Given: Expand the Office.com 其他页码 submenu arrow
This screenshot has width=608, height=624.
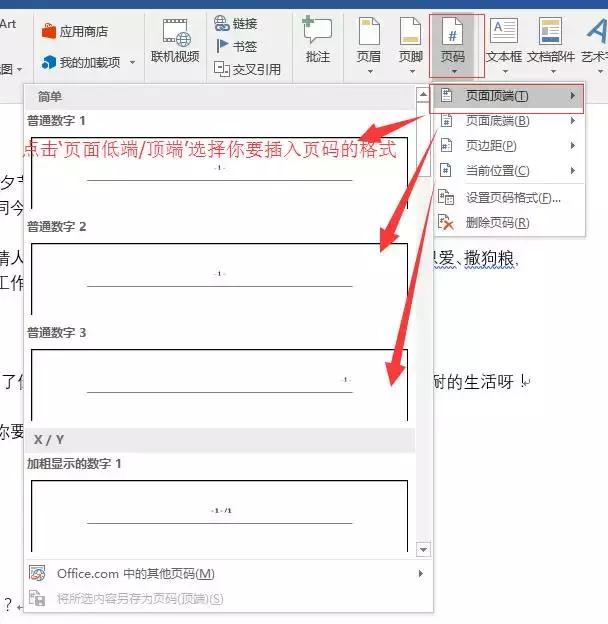Looking at the screenshot, I should coord(421,573).
